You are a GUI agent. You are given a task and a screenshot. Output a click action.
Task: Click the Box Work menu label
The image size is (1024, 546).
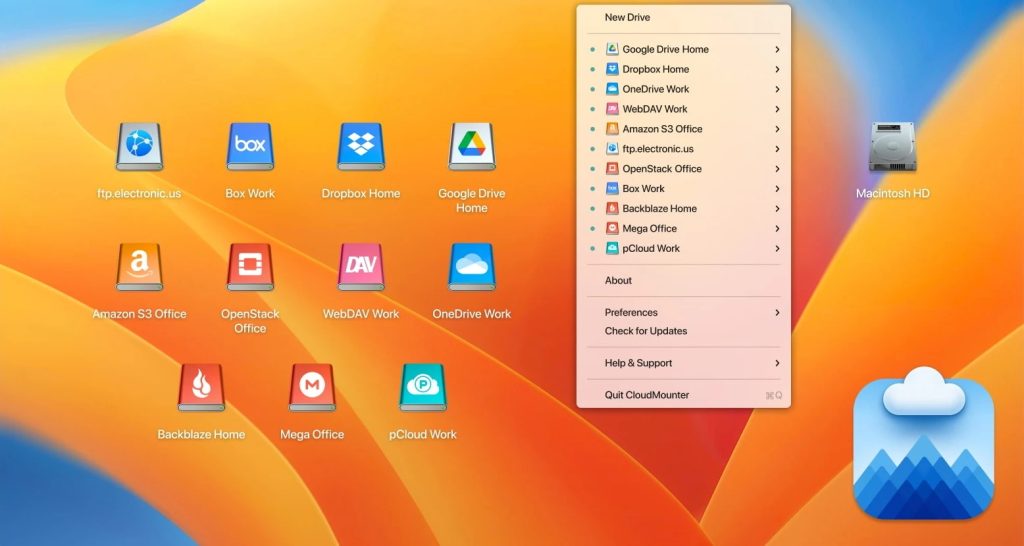point(643,188)
